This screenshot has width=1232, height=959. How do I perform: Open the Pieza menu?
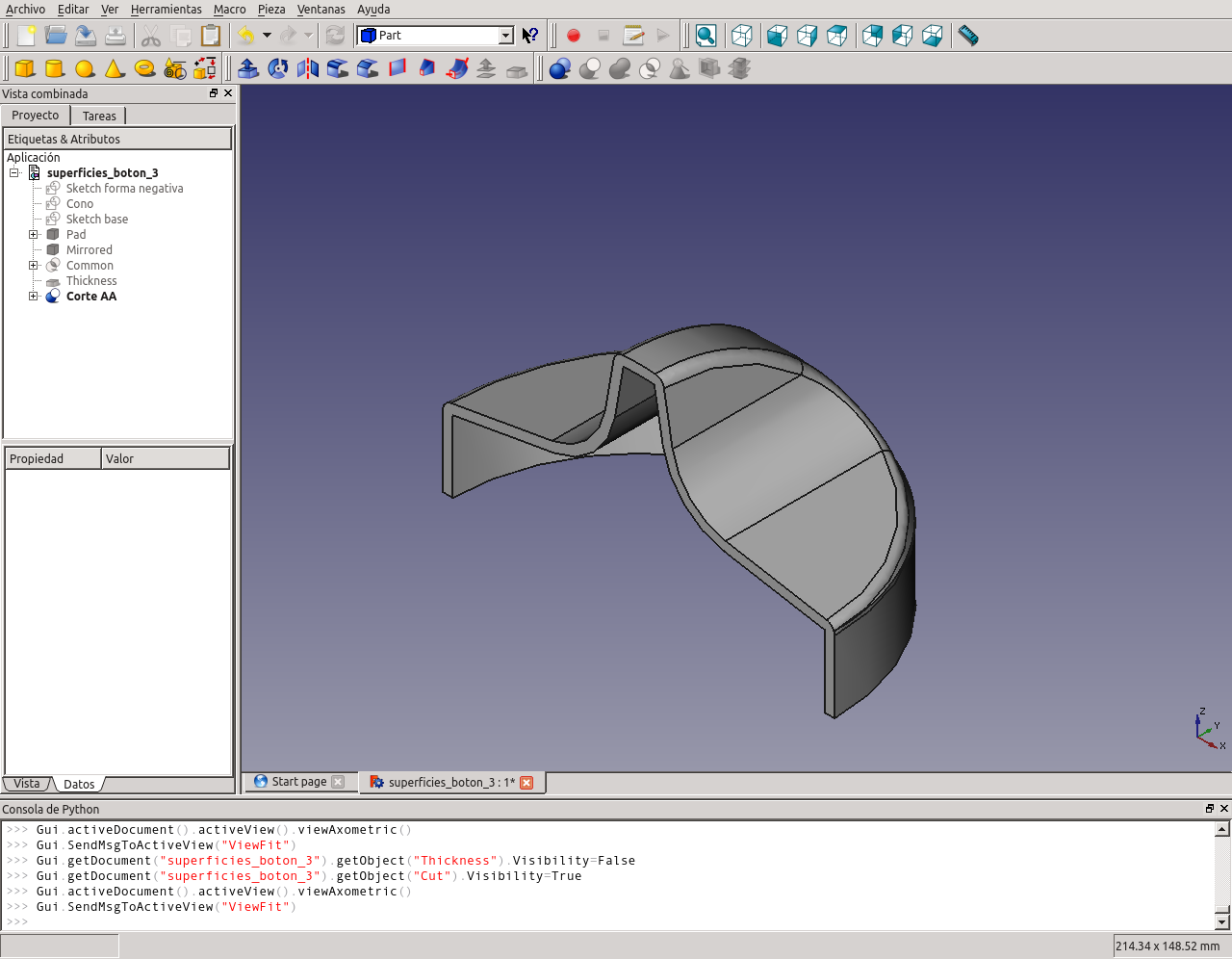271,9
